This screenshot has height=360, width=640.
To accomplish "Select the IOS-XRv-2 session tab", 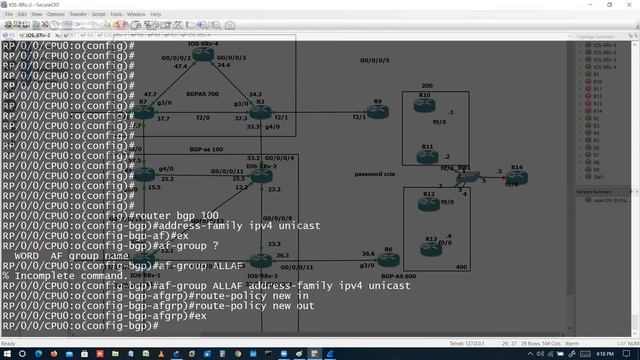I will [37, 36].
